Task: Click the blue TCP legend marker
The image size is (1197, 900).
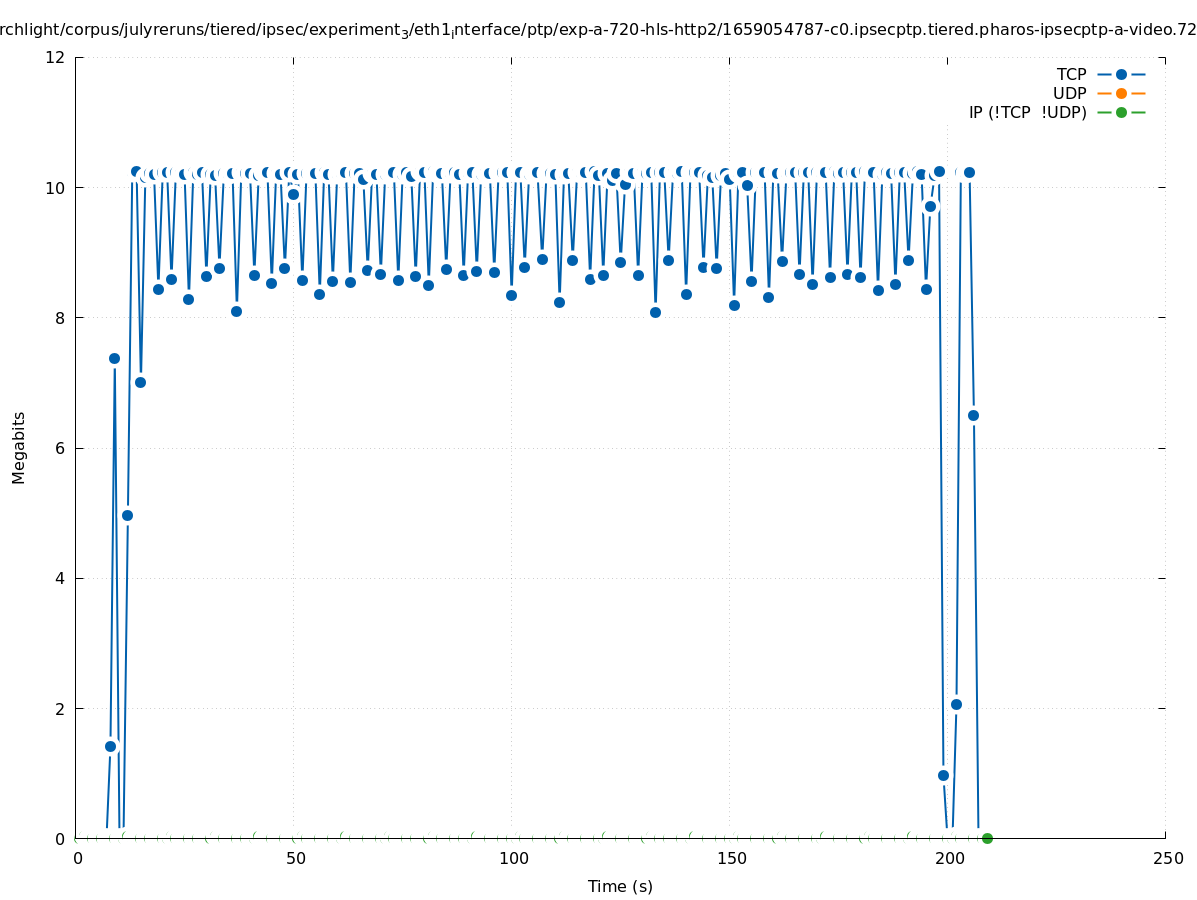Action: [1121, 74]
